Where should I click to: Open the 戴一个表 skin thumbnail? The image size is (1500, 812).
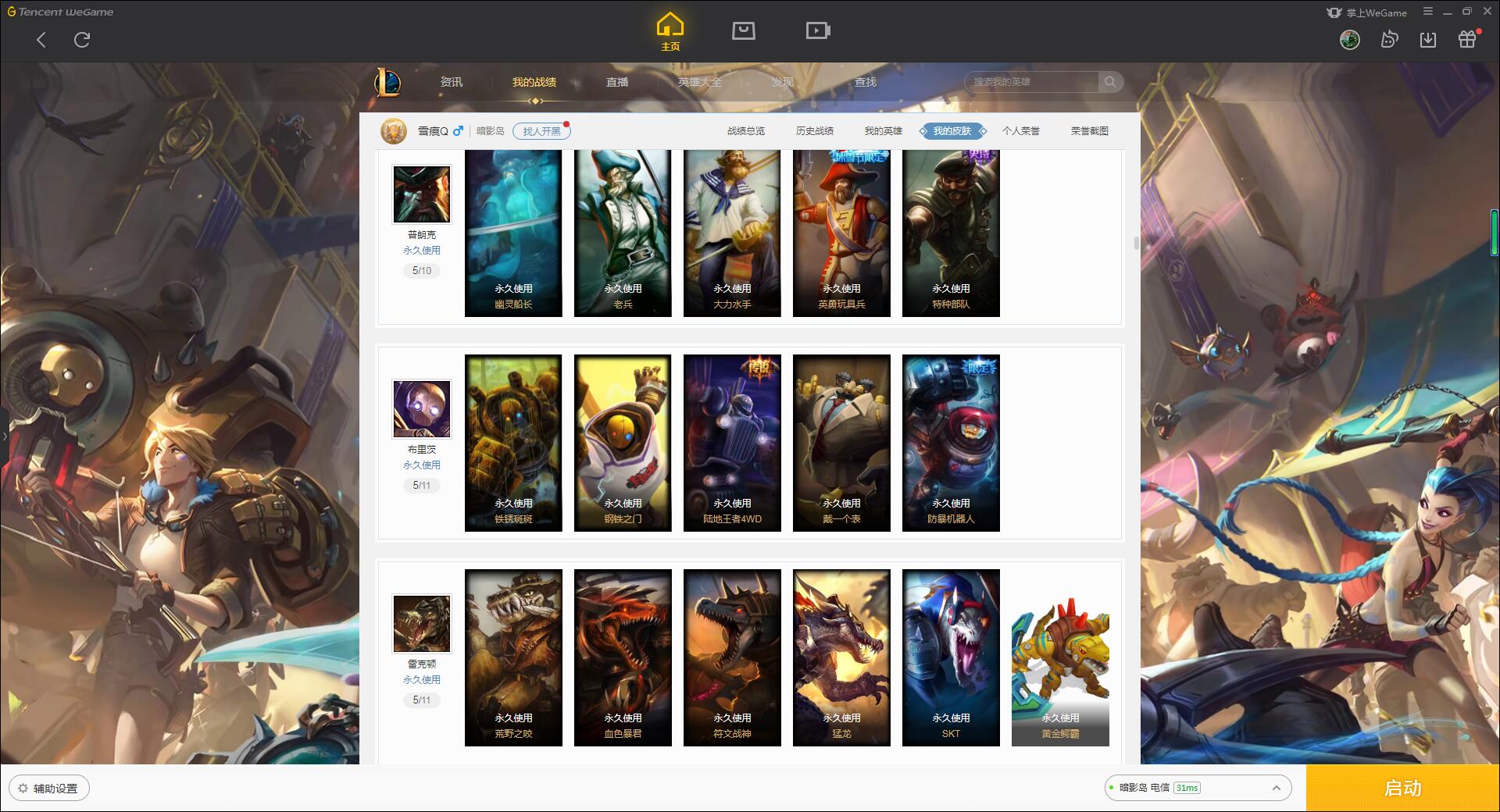[x=841, y=443]
